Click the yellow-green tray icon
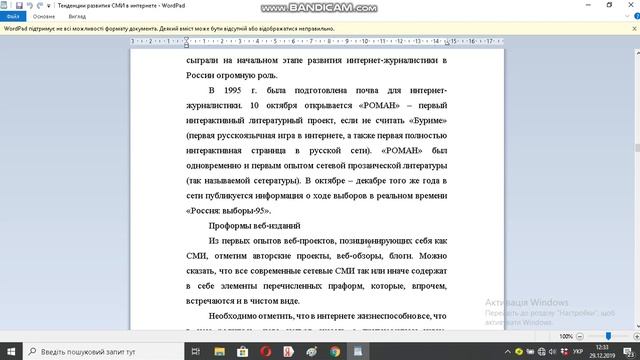This screenshot has height=360, width=640. click(519, 351)
